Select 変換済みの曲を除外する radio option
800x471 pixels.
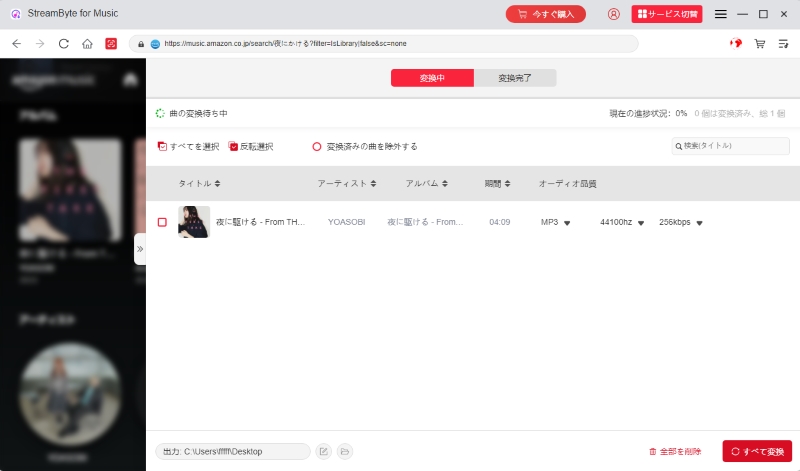(x=317, y=147)
